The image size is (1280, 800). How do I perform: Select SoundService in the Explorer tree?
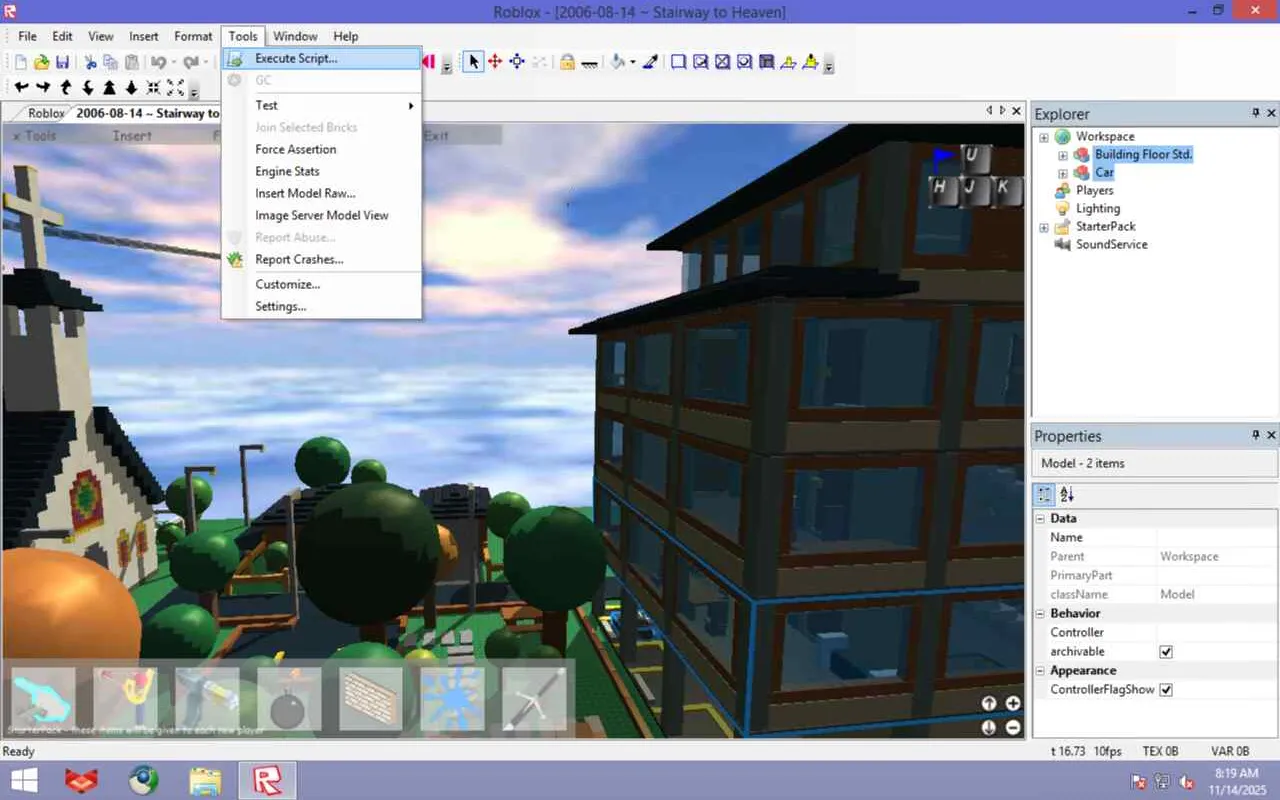[1111, 245]
